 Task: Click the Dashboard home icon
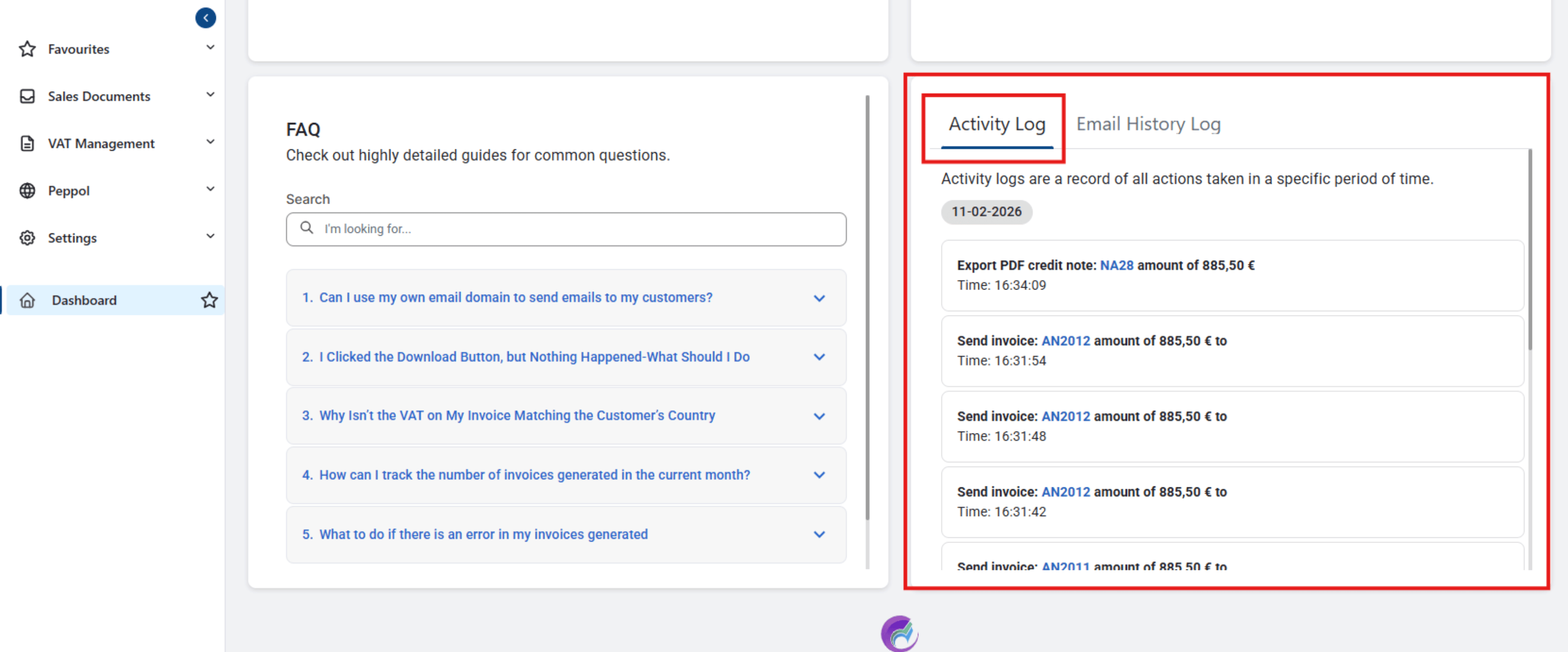click(x=27, y=301)
